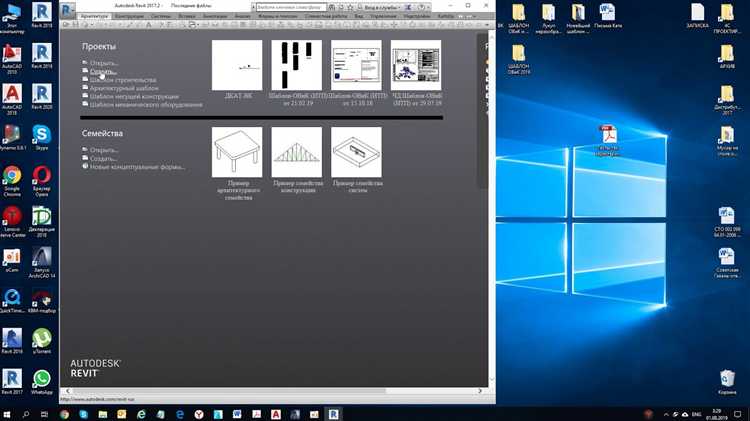Open the project thumbnail with blue 3D model
Screen dimensions: 750x421
416,65
